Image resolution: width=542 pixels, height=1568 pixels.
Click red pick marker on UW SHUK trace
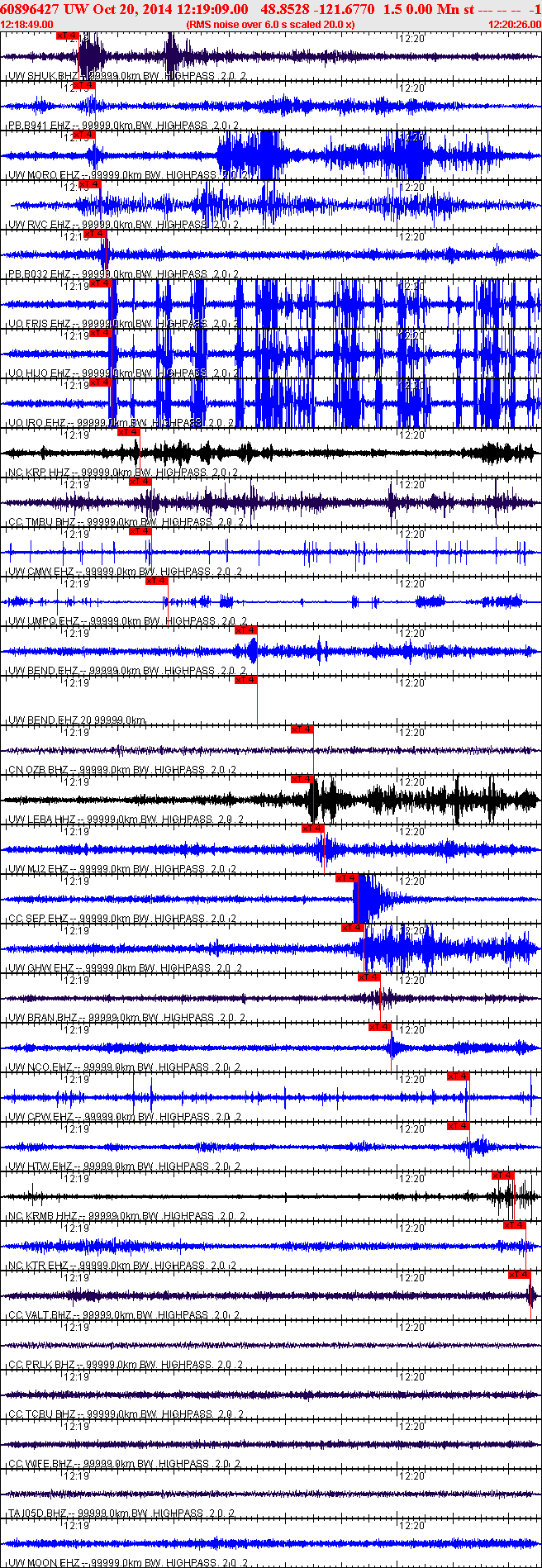pyautogui.click(x=67, y=36)
